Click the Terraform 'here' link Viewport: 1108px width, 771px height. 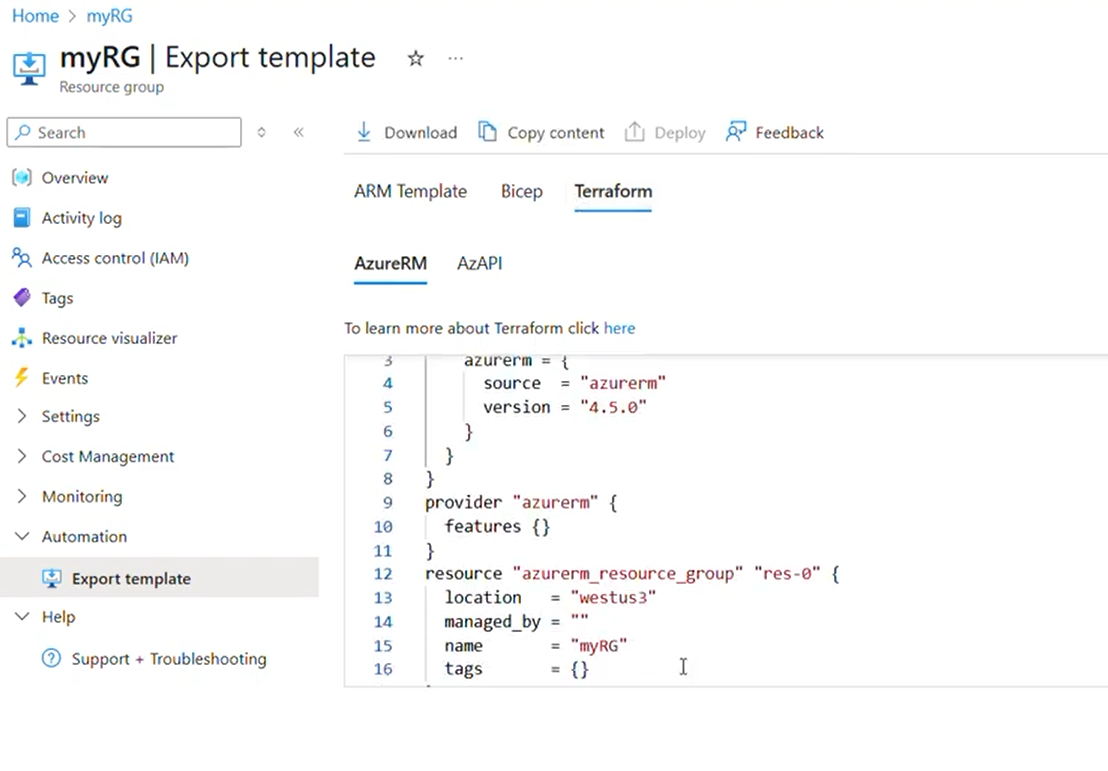(x=619, y=328)
